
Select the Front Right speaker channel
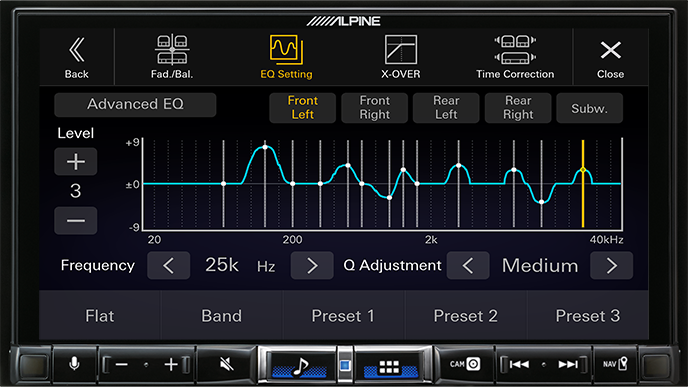point(374,108)
